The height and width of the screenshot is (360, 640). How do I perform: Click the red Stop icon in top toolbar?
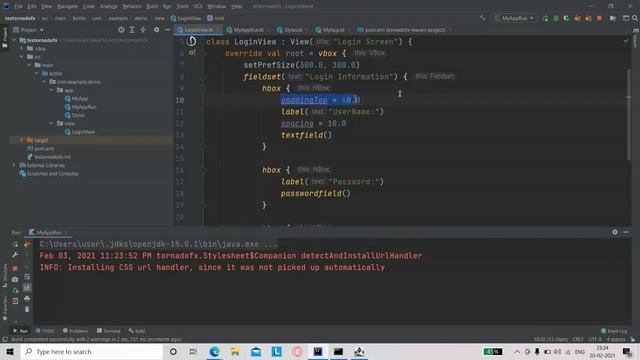pyautogui.click(x=599, y=18)
